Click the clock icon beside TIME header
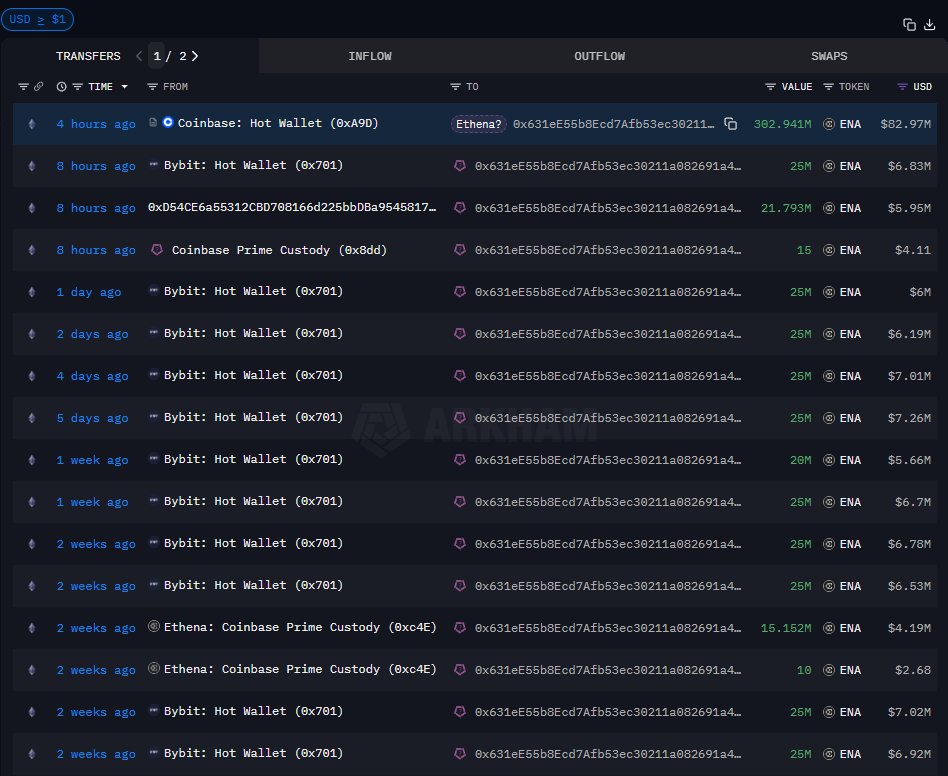Image resolution: width=948 pixels, height=776 pixels. coord(62,87)
